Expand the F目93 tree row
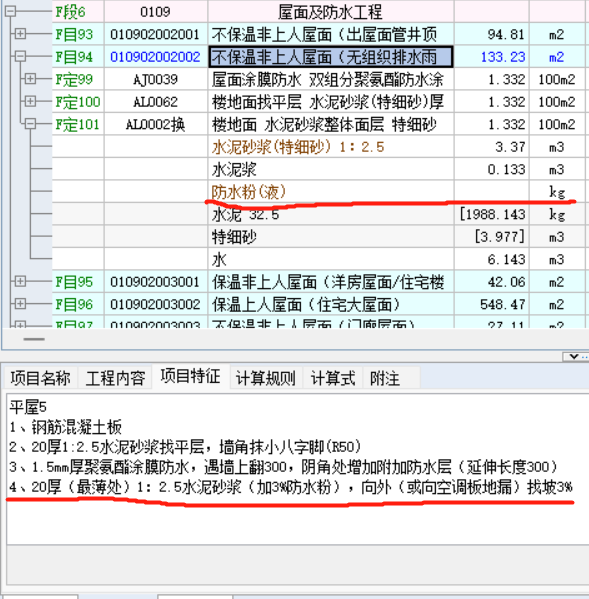This screenshot has width=589, height=599. 20,34
